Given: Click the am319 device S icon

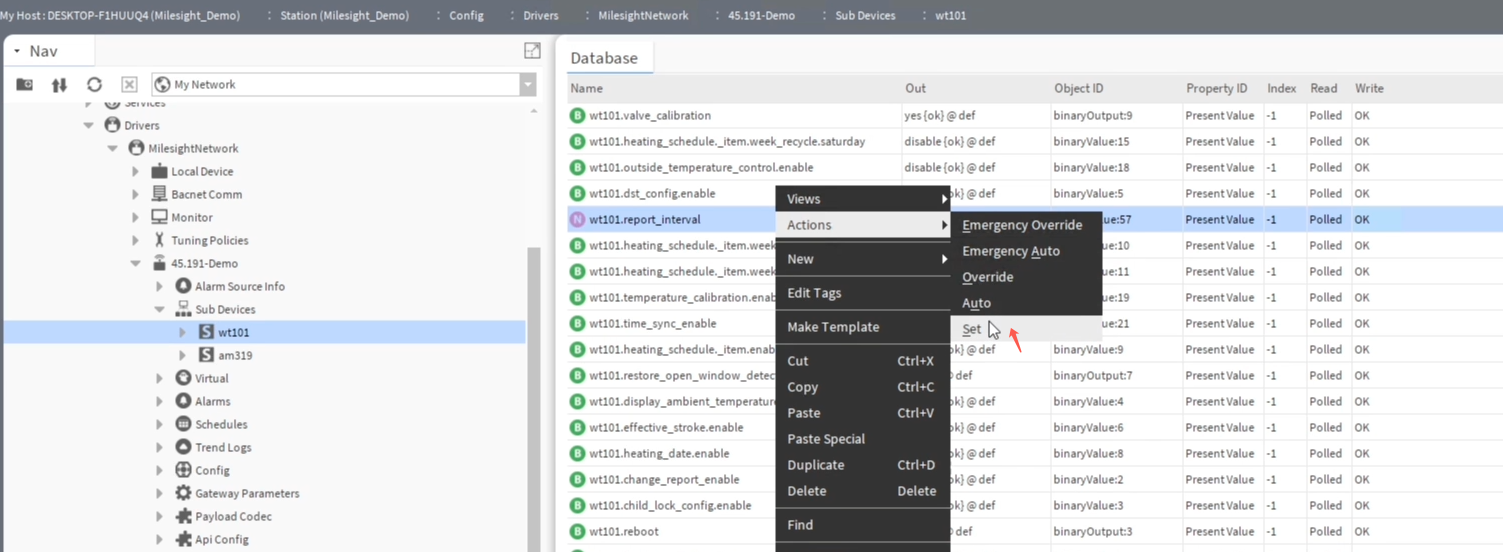Looking at the screenshot, I should (206, 355).
